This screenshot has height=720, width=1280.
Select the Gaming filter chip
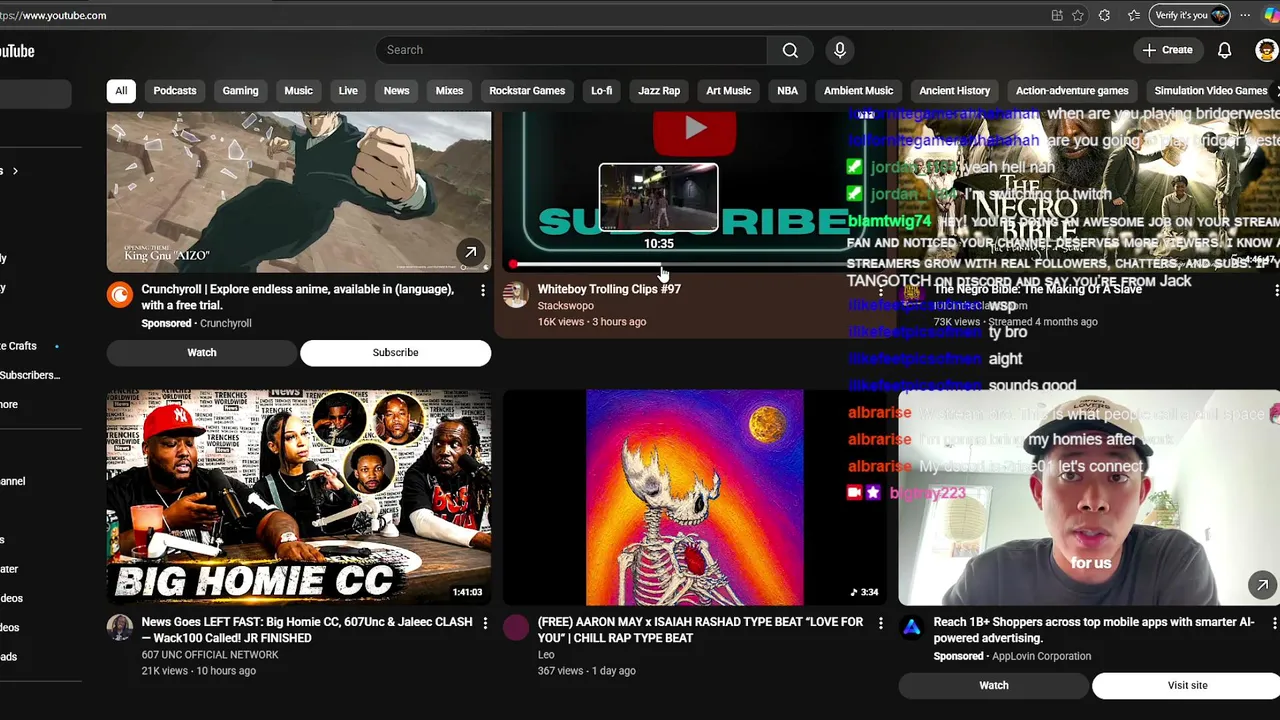(240, 91)
